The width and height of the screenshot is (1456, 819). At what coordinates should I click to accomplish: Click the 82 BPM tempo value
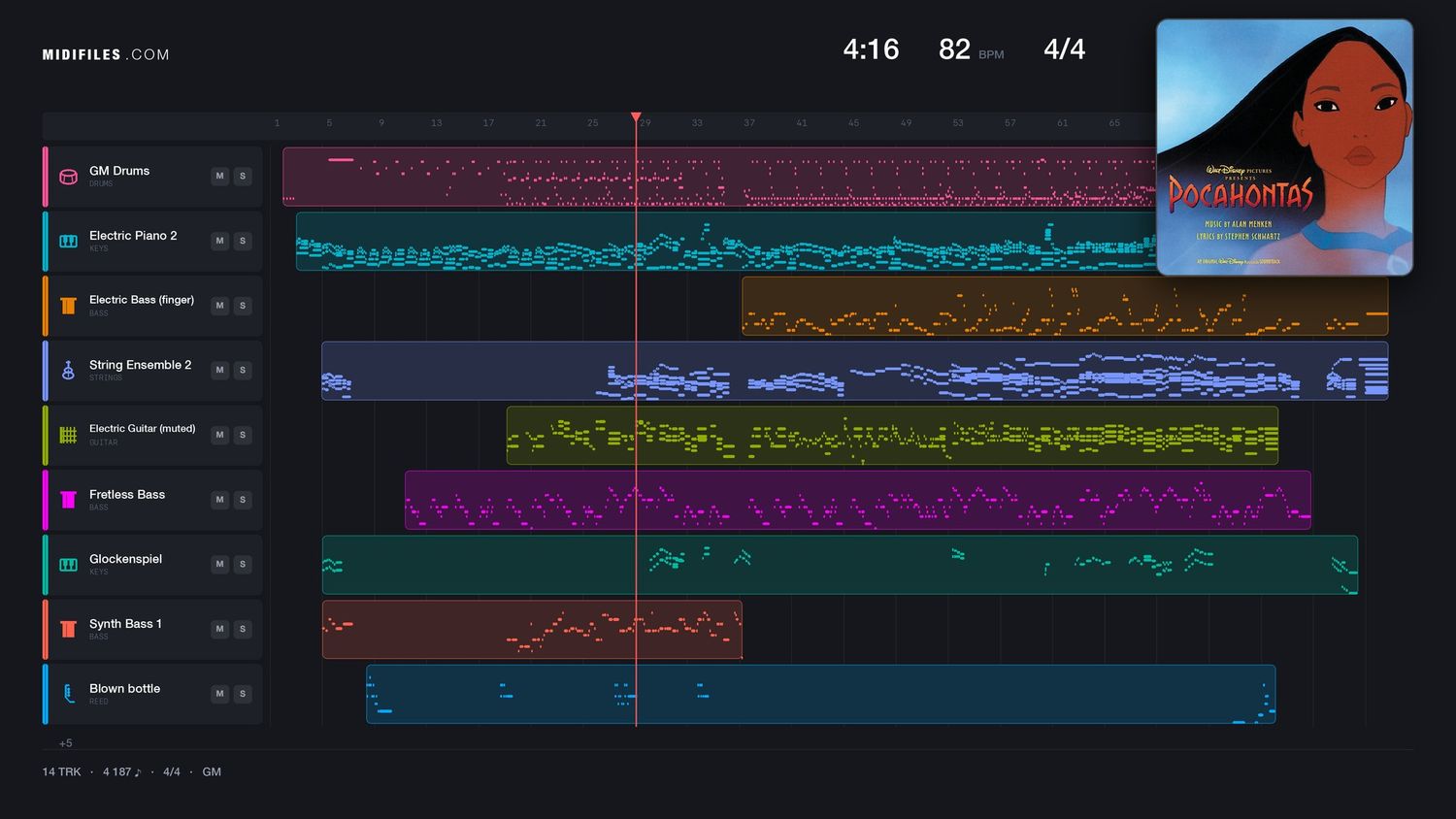coord(954,49)
